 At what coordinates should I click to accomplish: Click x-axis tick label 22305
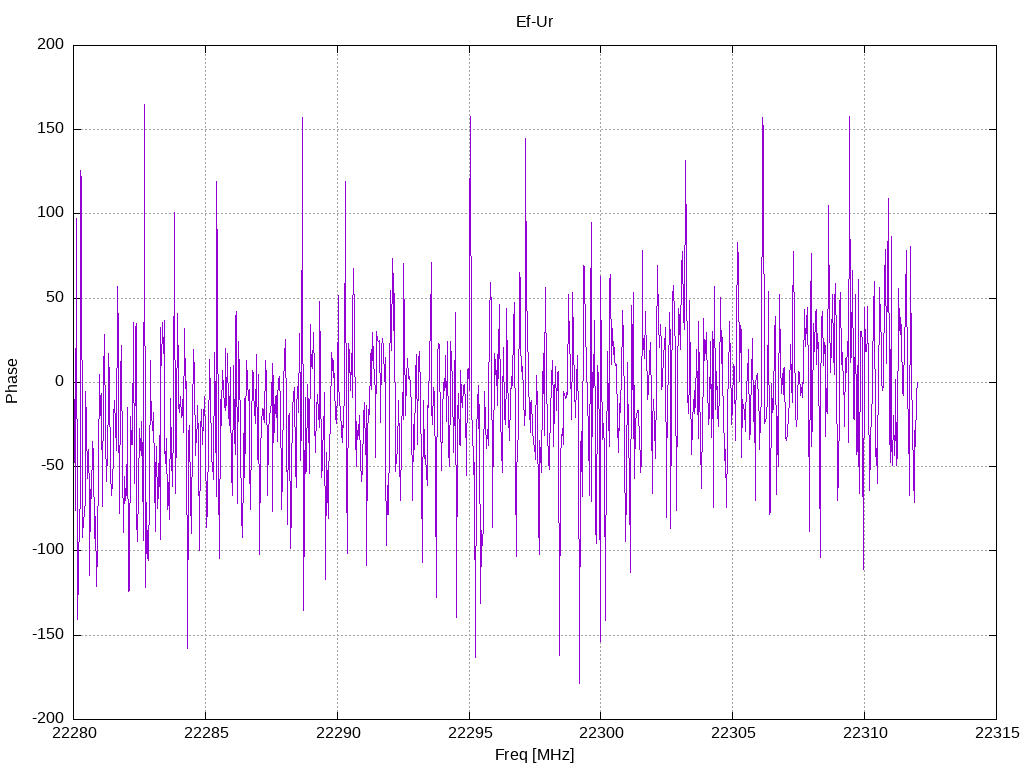733,733
